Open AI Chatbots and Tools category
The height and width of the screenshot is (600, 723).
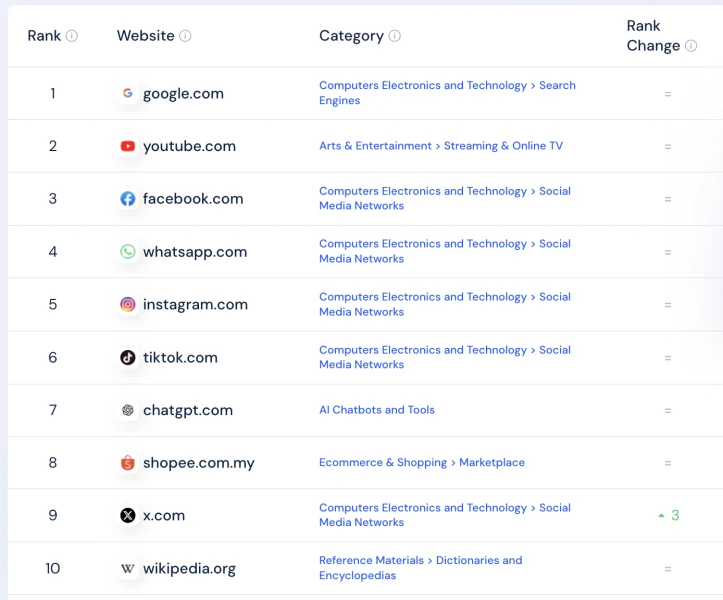click(x=377, y=410)
